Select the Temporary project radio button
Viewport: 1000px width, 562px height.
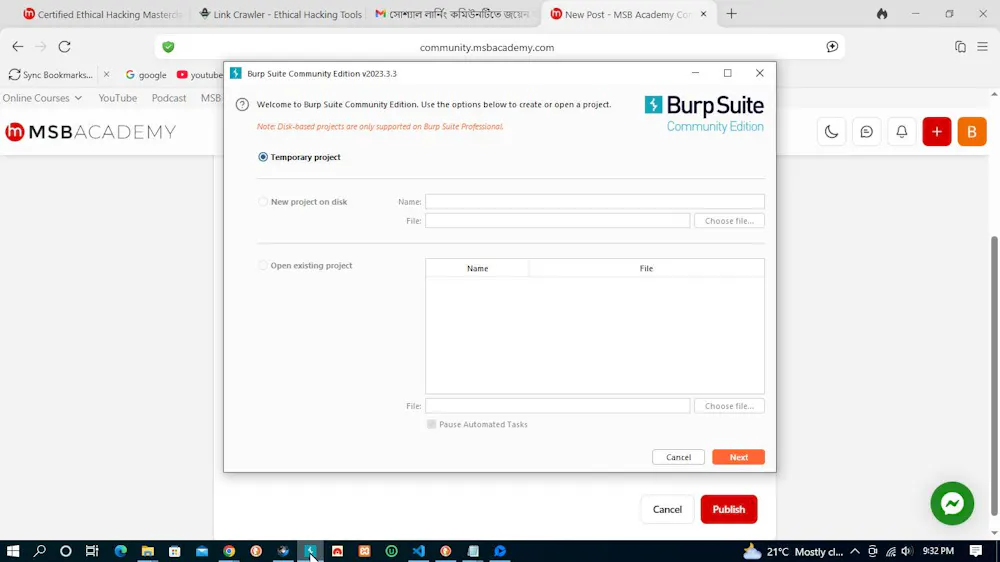(263, 157)
